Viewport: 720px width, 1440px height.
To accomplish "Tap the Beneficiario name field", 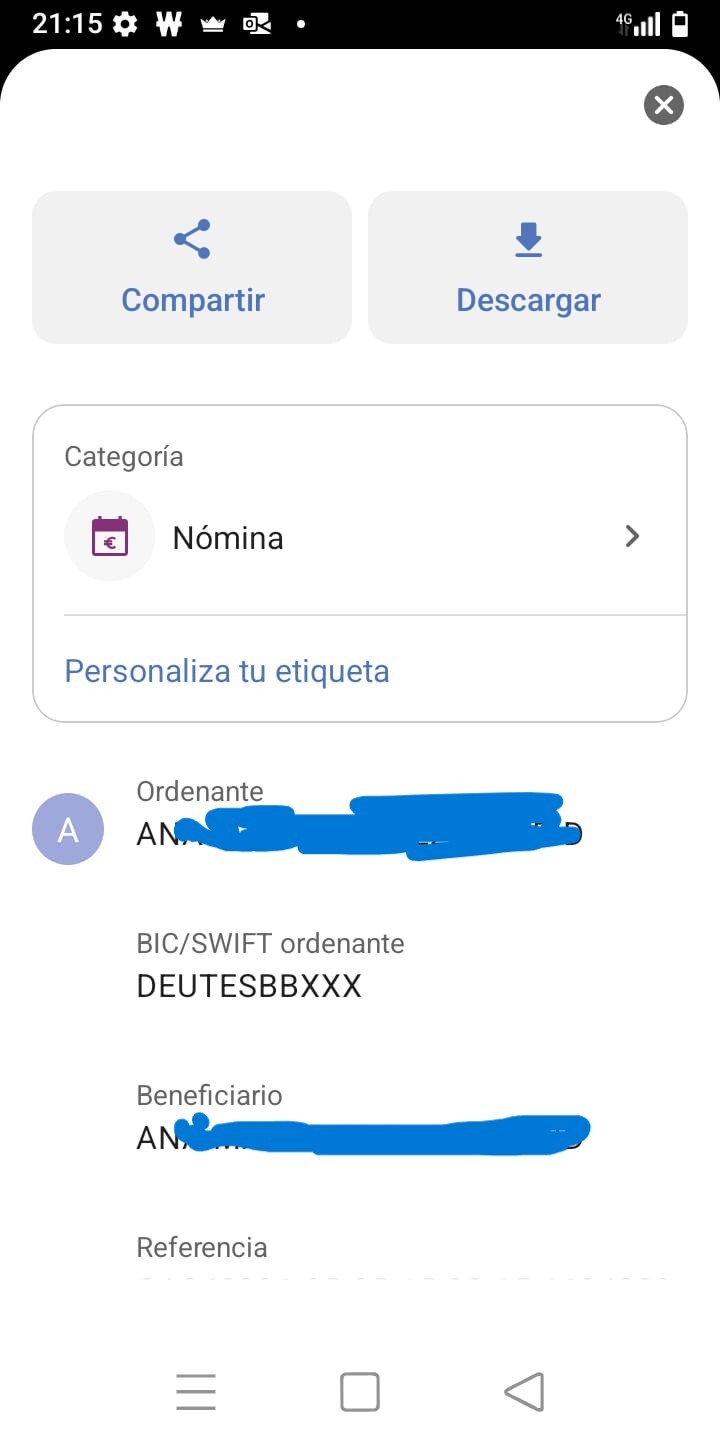I will tap(363, 1137).
